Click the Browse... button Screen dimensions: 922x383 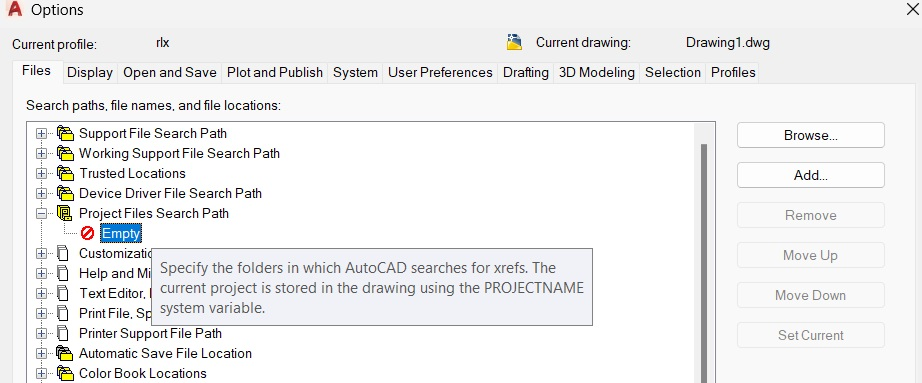coord(810,135)
